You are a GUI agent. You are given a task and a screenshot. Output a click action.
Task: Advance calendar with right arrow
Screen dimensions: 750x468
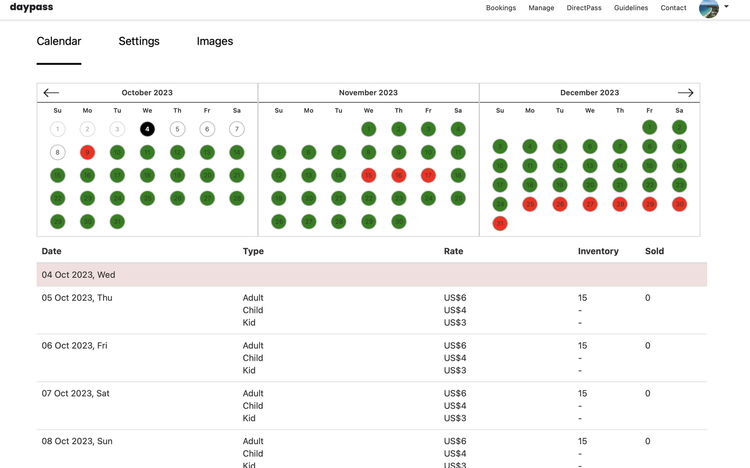(x=685, y=93)
